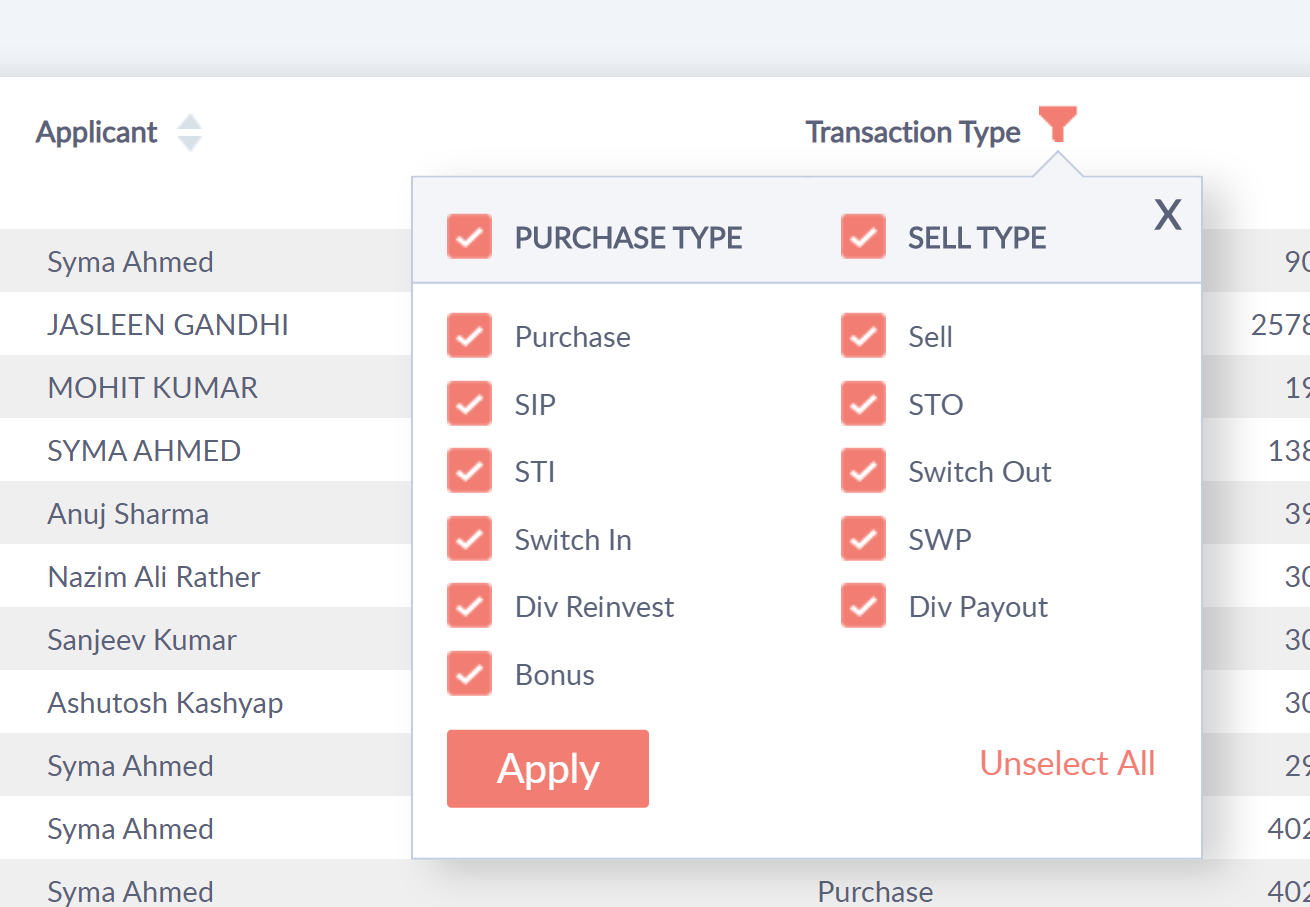Uncheck the Sell filter option

[x=863, y=335]
